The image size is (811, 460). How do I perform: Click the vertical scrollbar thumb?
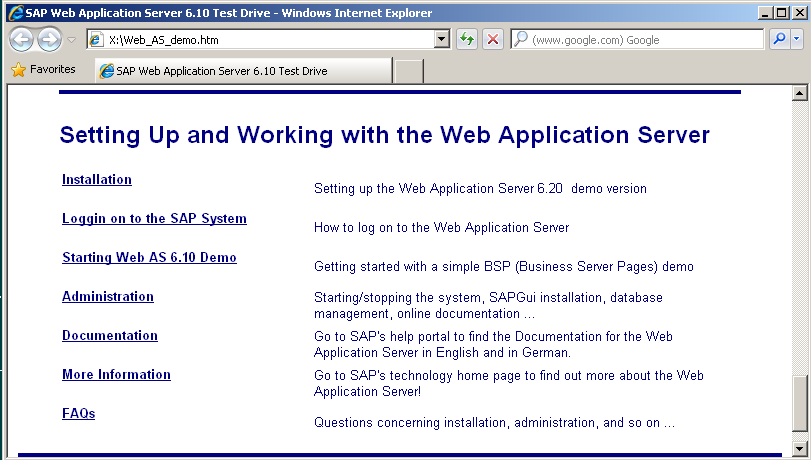[x=800, y=404]
